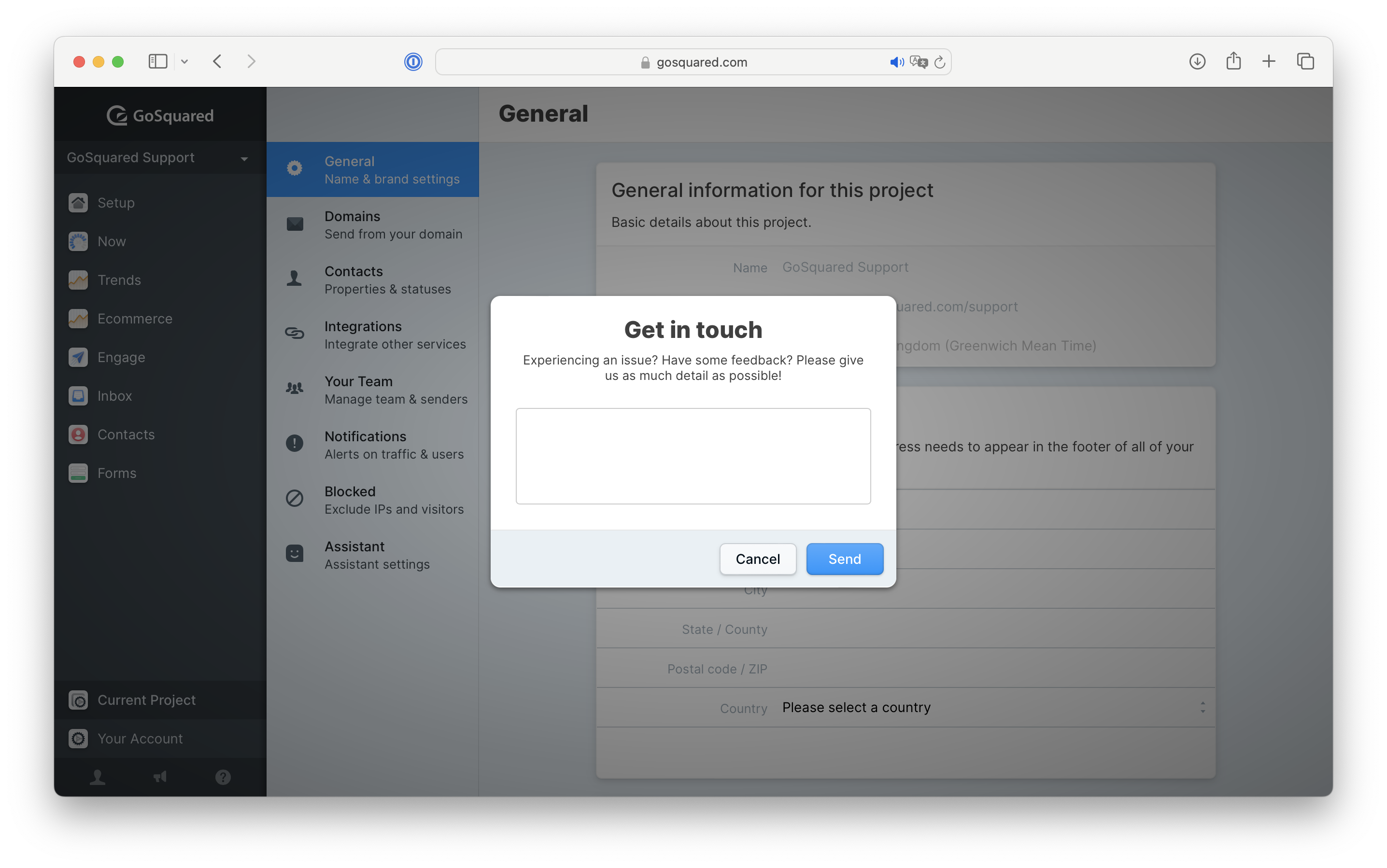Image resolution: width=1387 pixels, height=868 pixels.
Task: Open the Trends menu item
Action: (x=160, y=280)
